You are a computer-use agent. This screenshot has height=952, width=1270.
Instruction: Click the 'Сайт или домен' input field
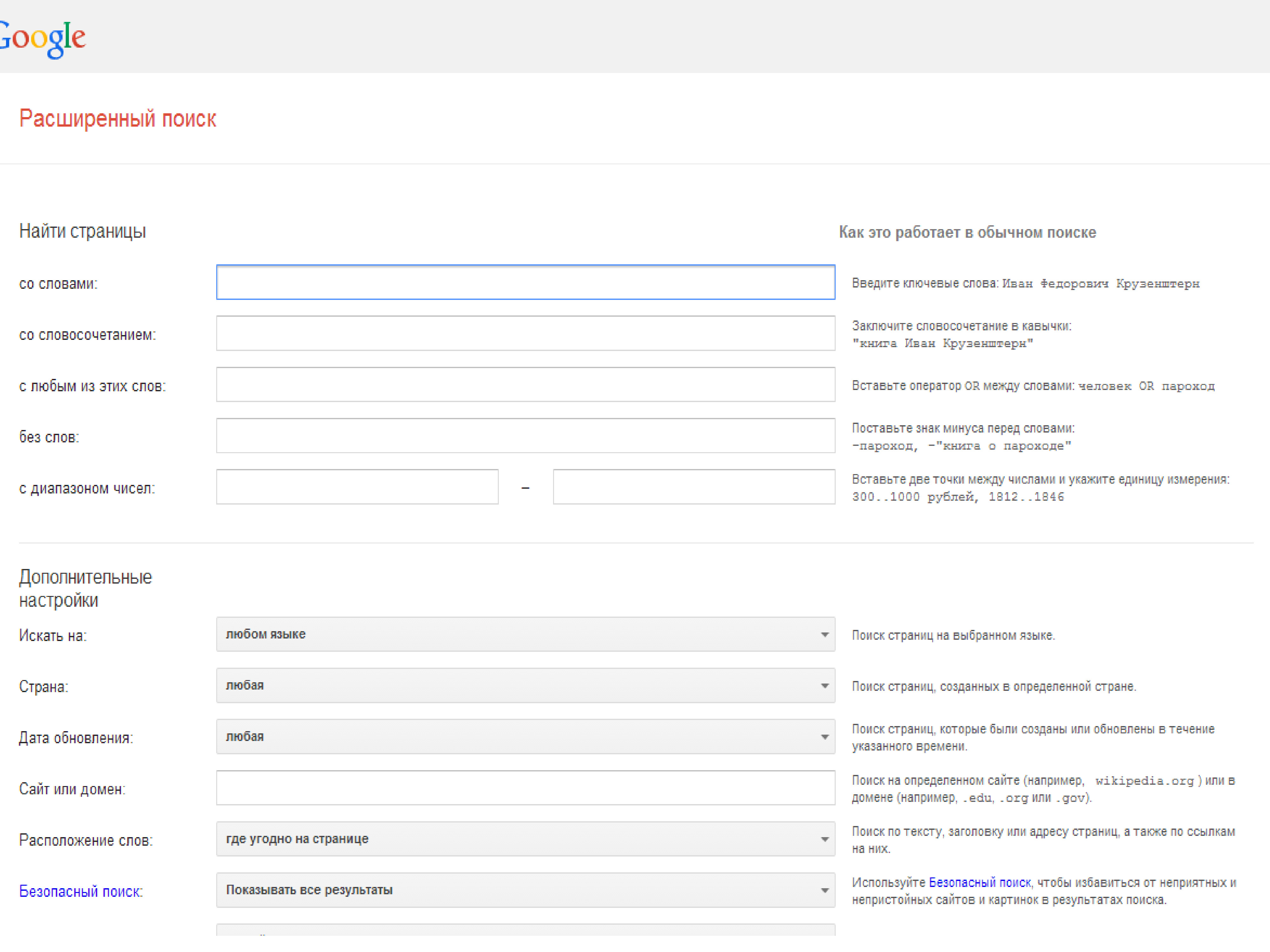tap(525, 787)
